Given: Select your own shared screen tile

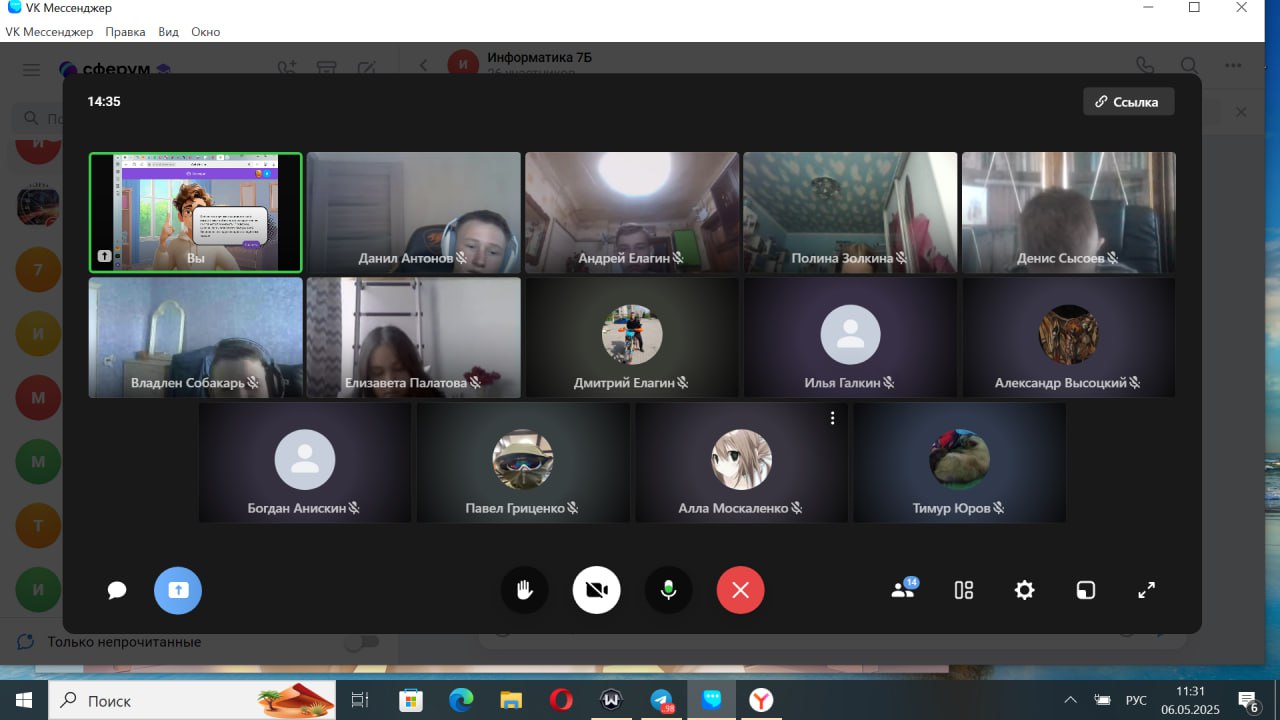Looking at the screenshot, I should (x=195, y=212).
